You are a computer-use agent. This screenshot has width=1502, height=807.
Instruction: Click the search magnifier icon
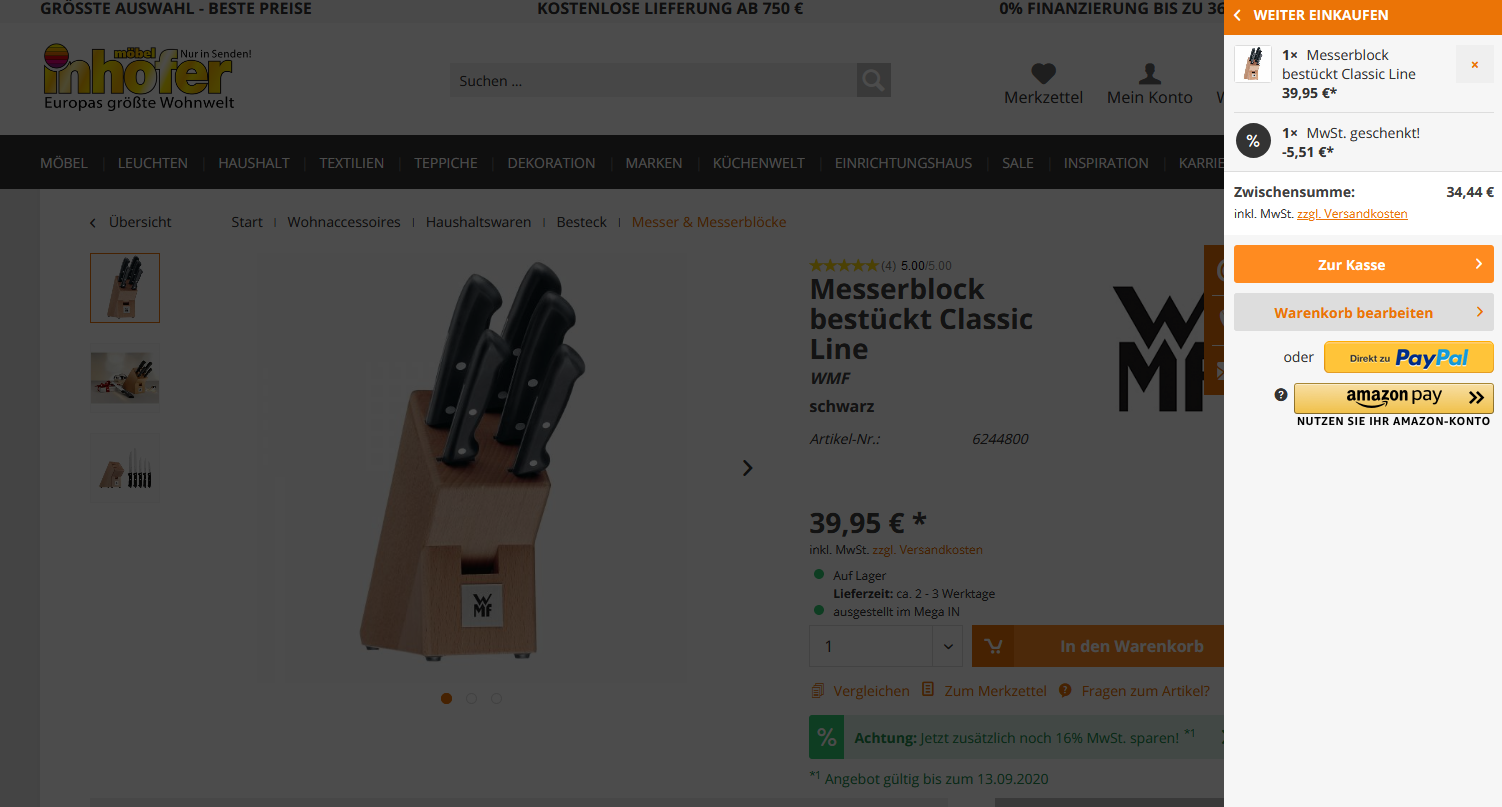coord(873,80)
